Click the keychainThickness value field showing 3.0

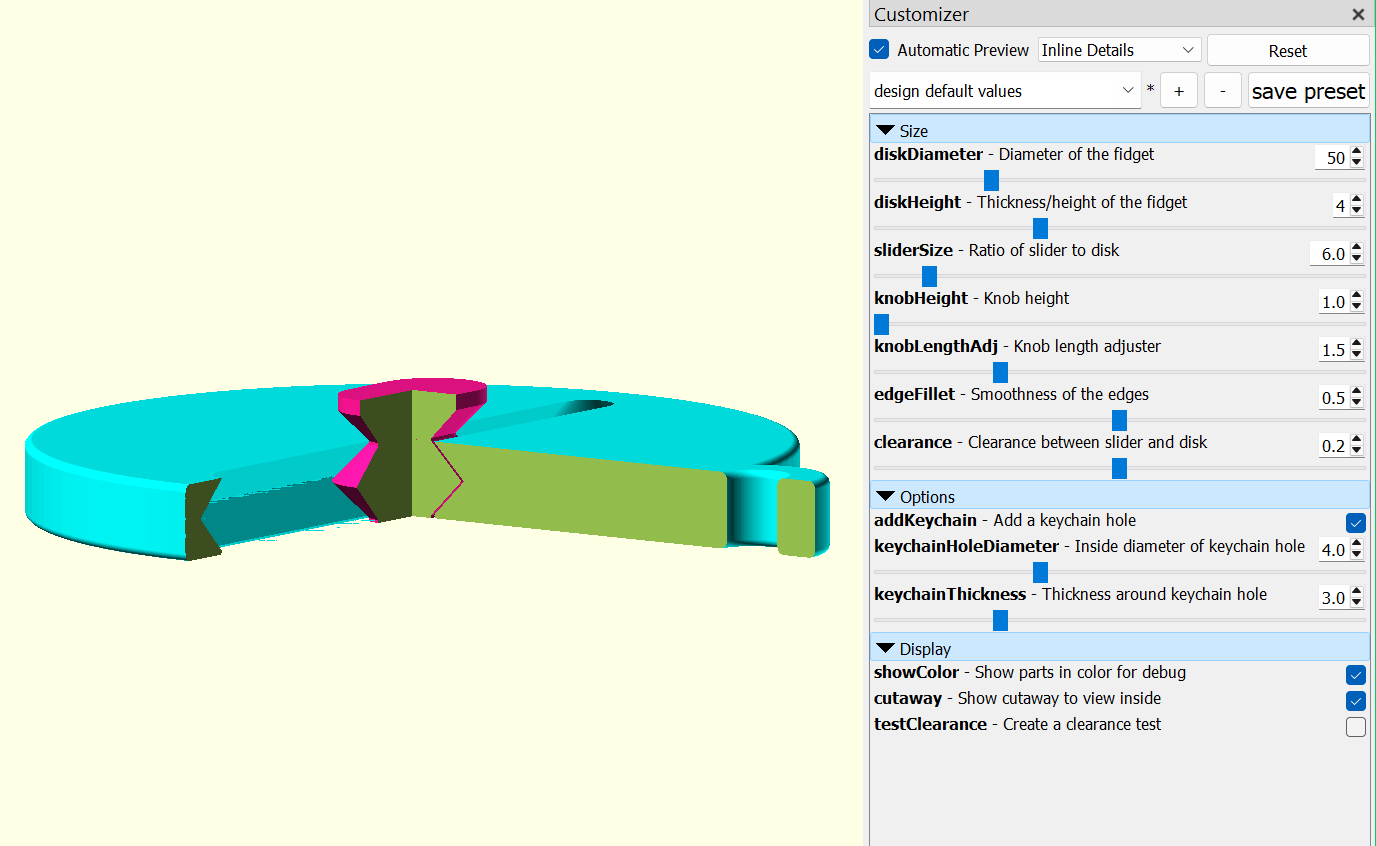tap(1333, 598)
